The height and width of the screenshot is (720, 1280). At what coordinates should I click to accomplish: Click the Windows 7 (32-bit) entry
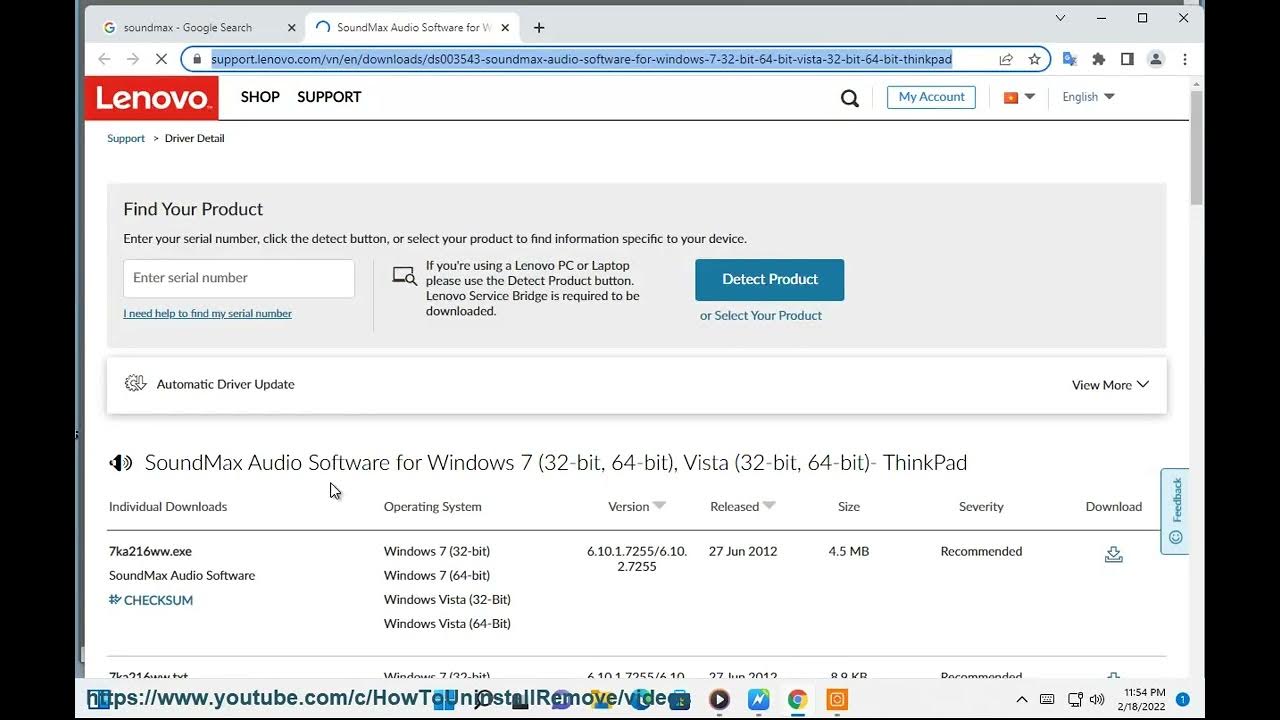tap(437, 552)
